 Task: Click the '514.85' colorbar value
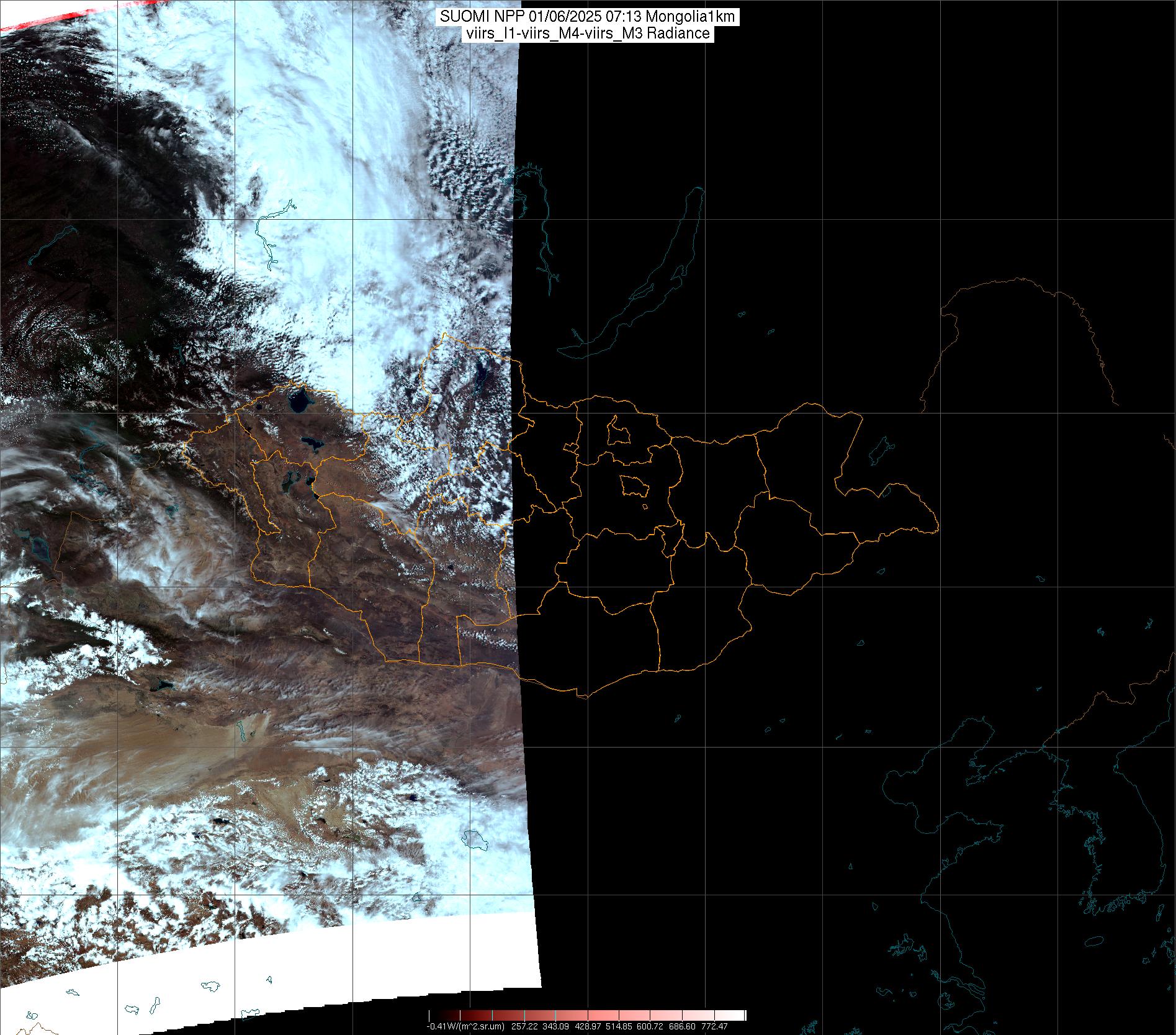click(619, 1026)
